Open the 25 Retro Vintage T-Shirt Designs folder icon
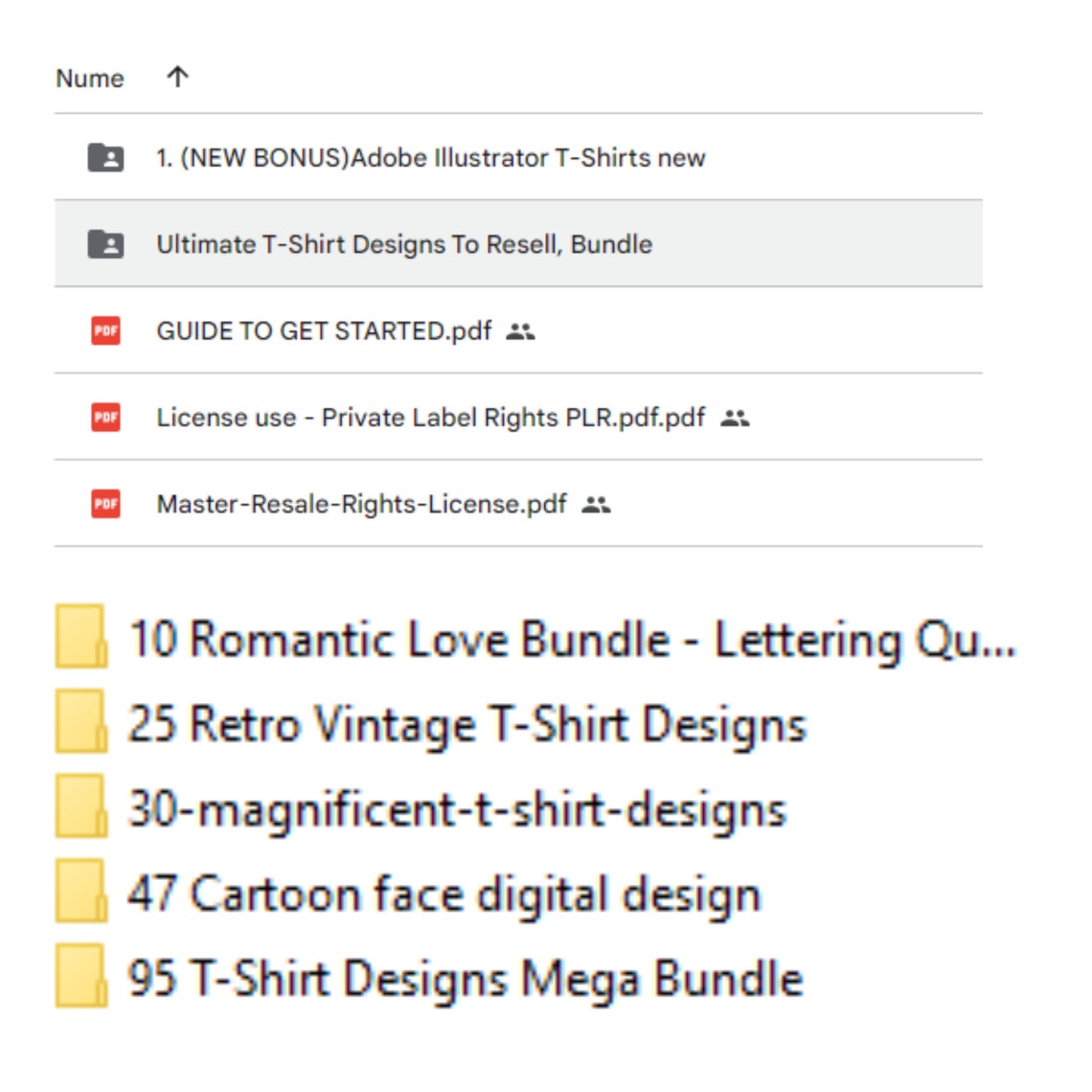Viewport: 1092px width, 1092px height. (x=81, y=722)
